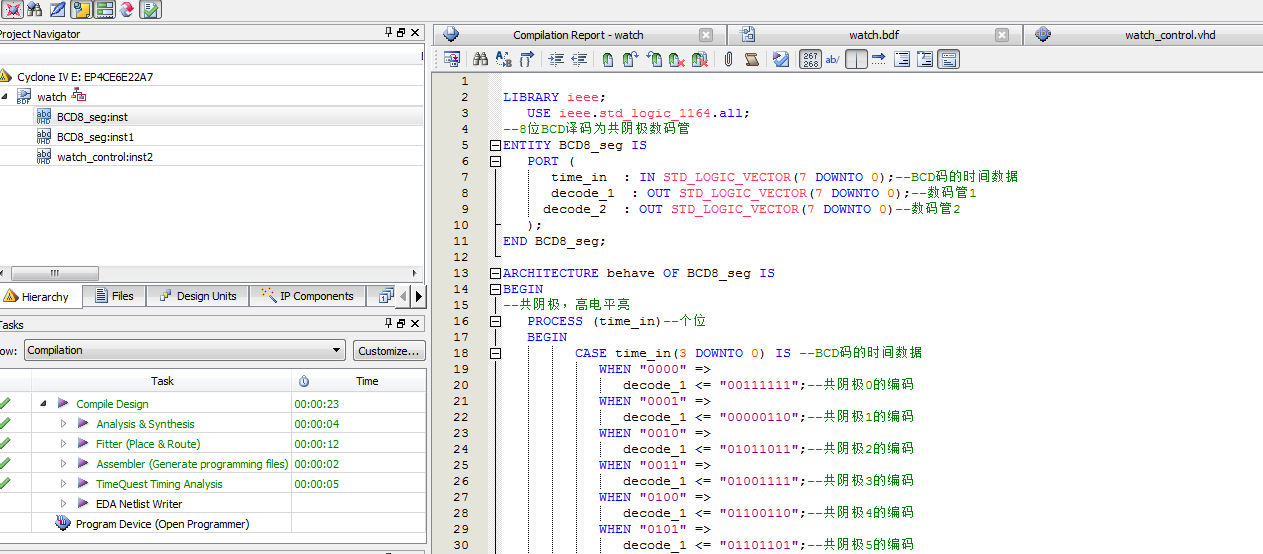Click Program Device (Open Programmer)
Screen dimensions: 1263x554
click(x=162, y=524)
